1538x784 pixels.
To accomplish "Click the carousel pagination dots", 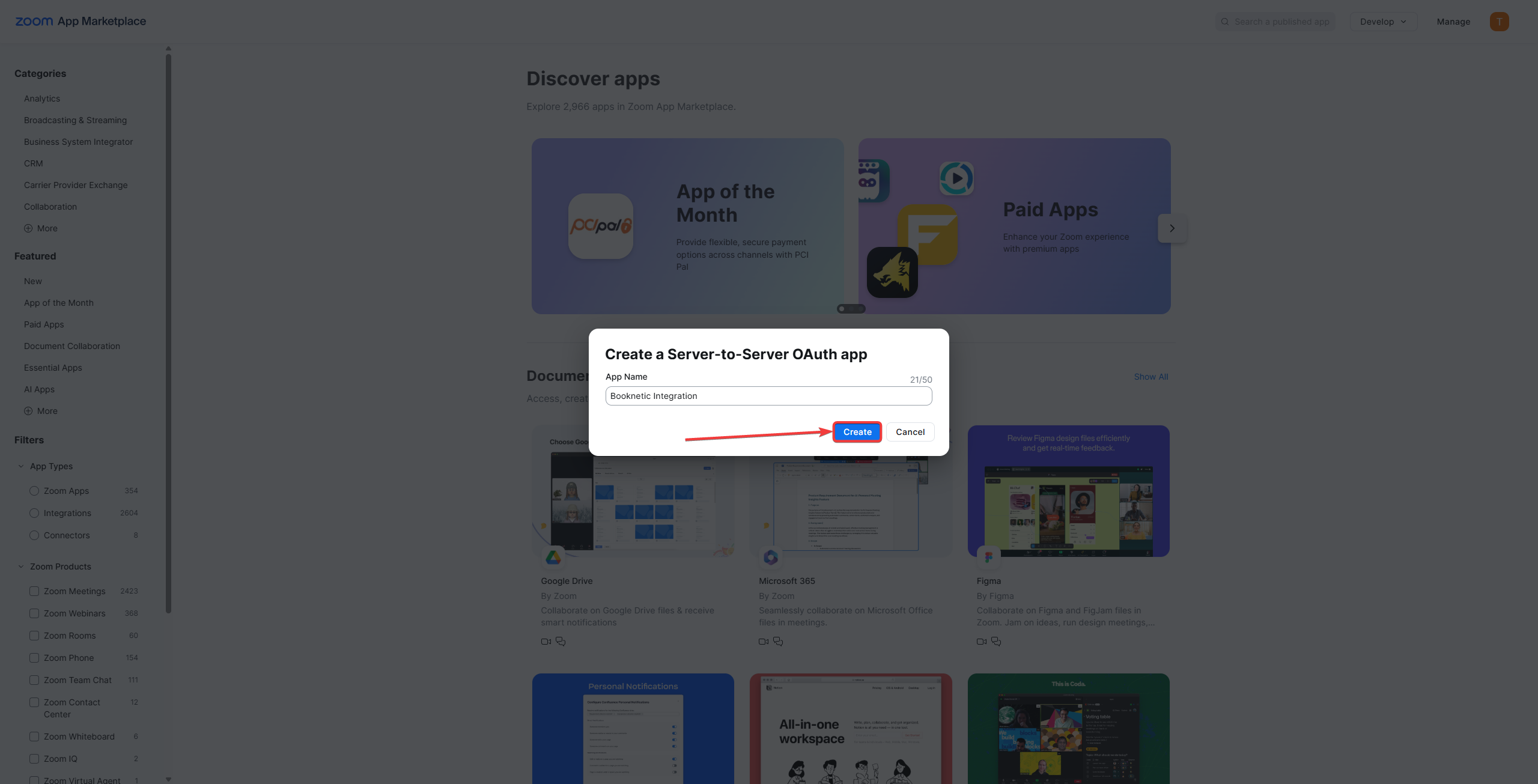I will pos(851,309).
